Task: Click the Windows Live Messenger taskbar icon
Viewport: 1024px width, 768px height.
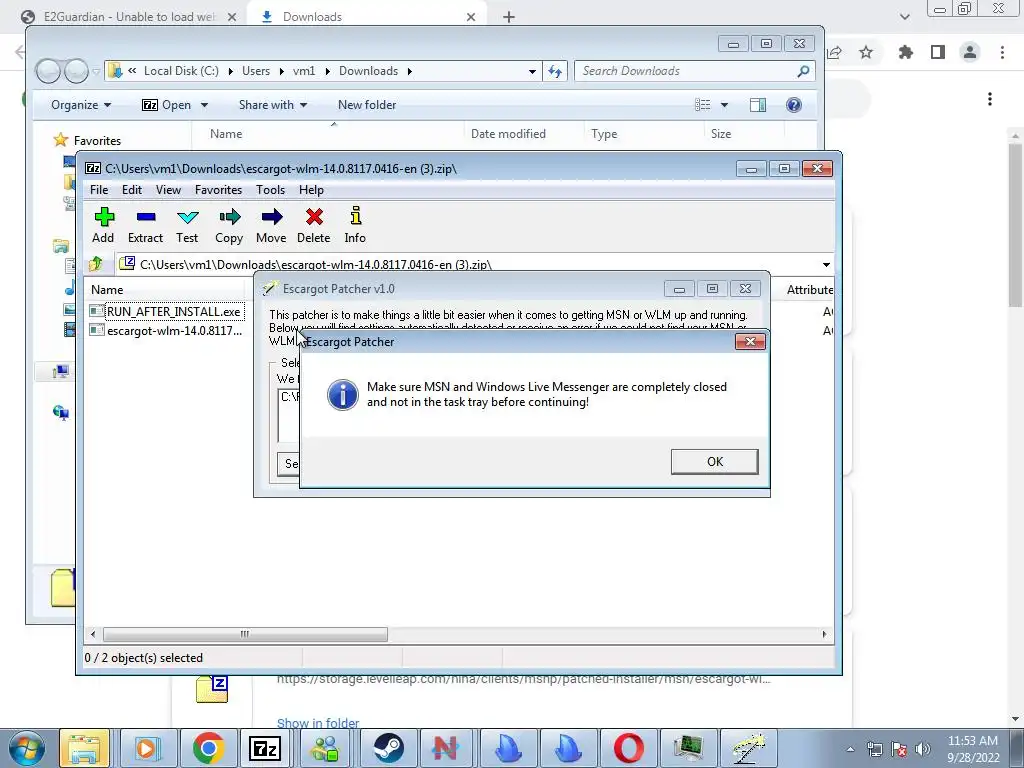Action: pos(325,748)
